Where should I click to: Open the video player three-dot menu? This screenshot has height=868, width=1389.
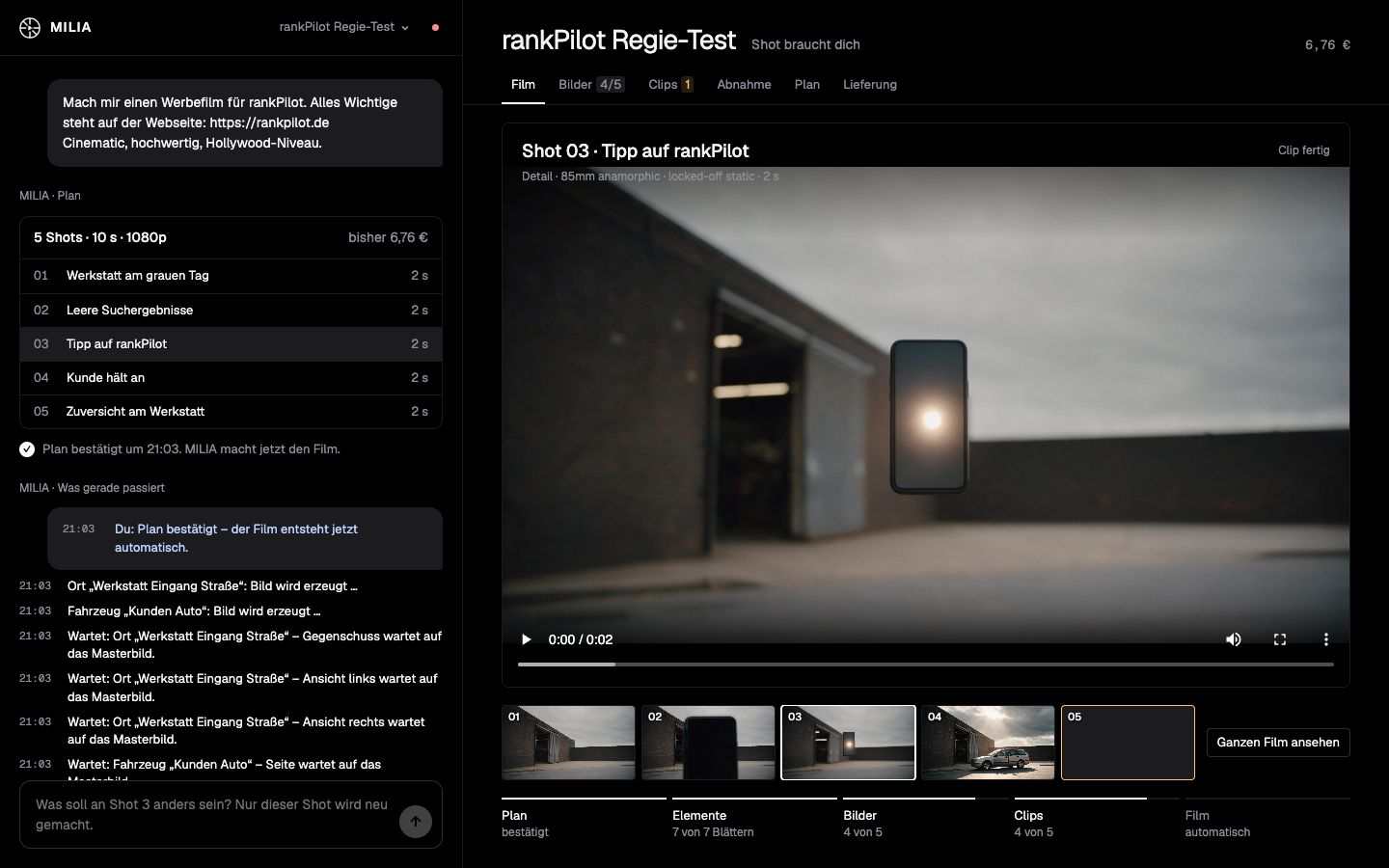pos(1326,639)
